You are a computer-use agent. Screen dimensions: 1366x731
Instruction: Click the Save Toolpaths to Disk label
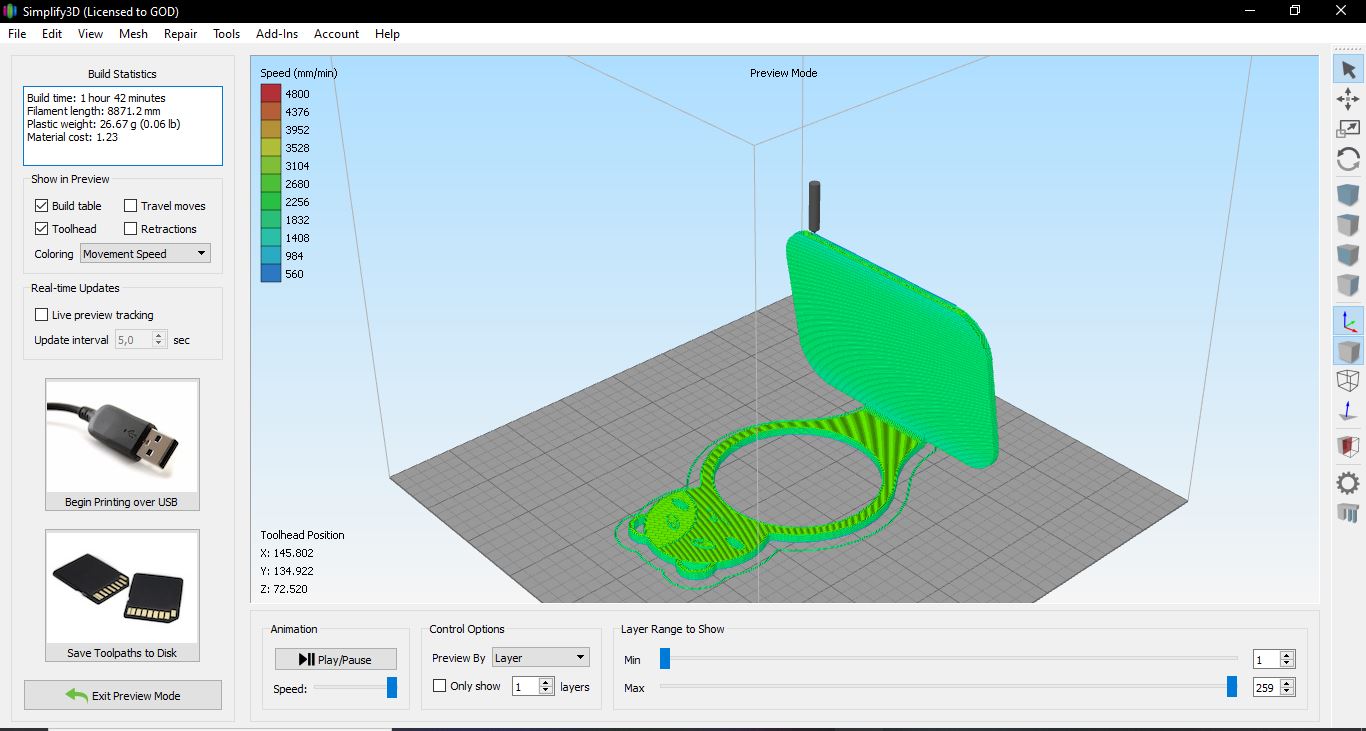coord(122,653)
